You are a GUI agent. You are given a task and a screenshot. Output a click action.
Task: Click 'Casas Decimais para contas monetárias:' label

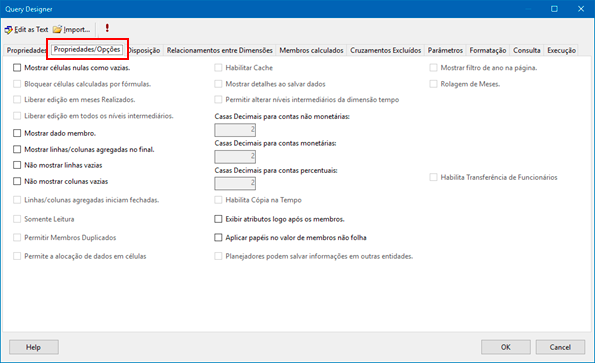pyautogui.click(x=275, y=143)
